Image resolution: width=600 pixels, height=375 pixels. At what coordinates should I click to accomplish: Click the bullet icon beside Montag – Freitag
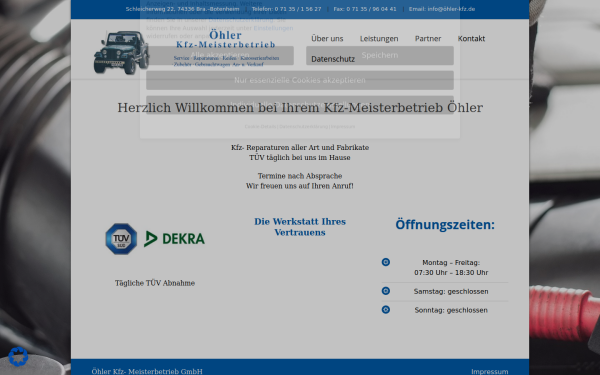[x=386, y=262]
